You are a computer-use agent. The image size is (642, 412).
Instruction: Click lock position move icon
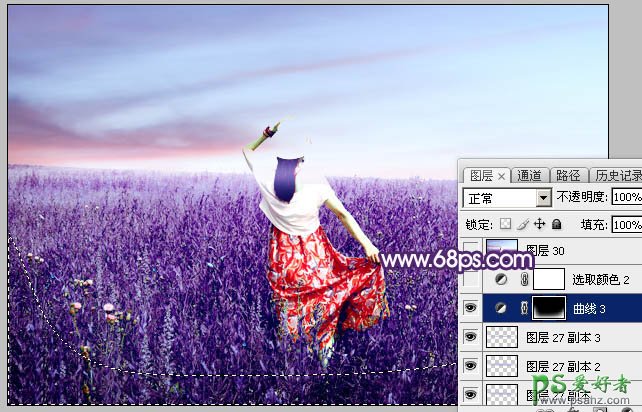540,225
